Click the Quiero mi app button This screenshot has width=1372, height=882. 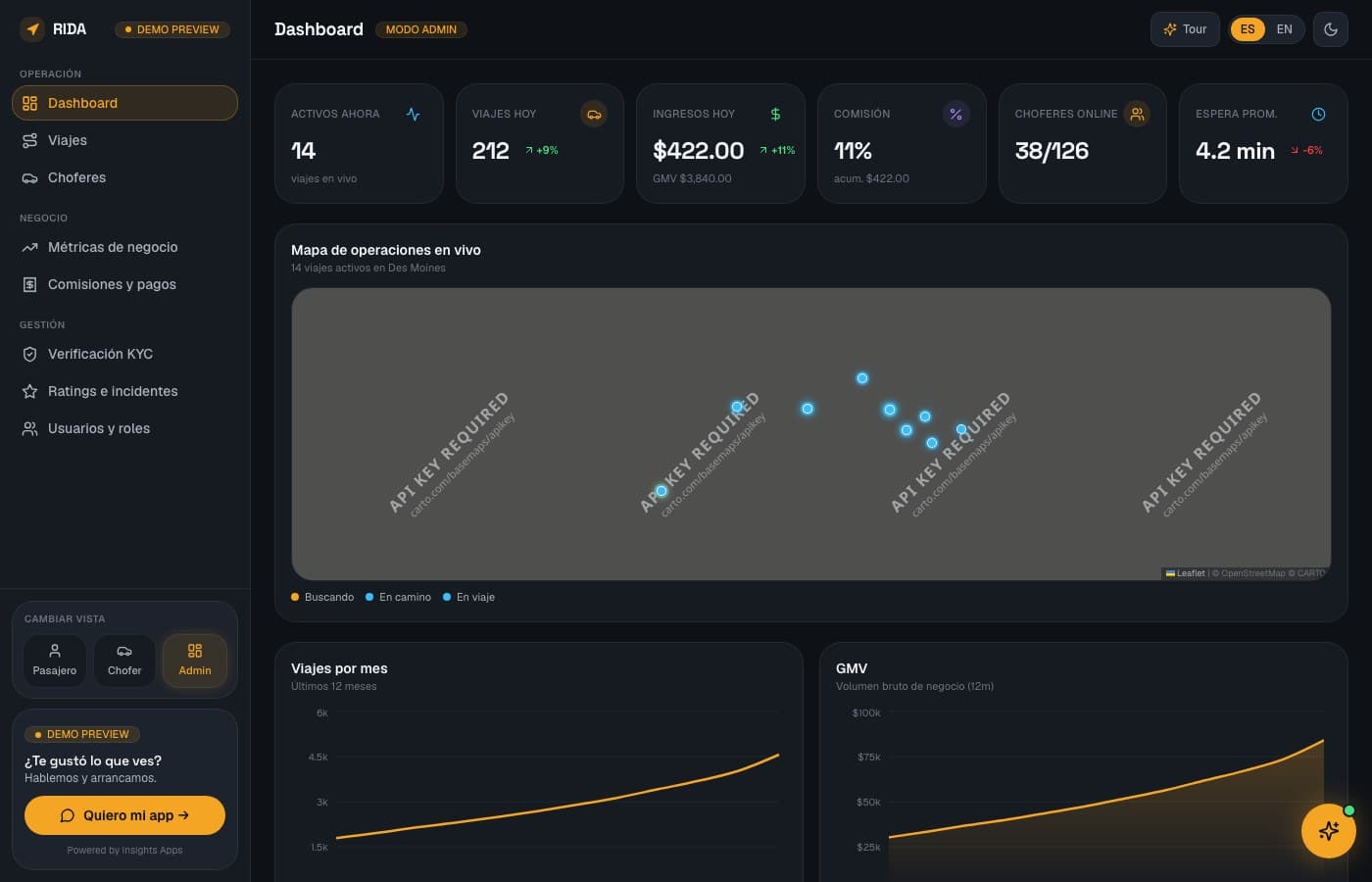tap(124, 815)
